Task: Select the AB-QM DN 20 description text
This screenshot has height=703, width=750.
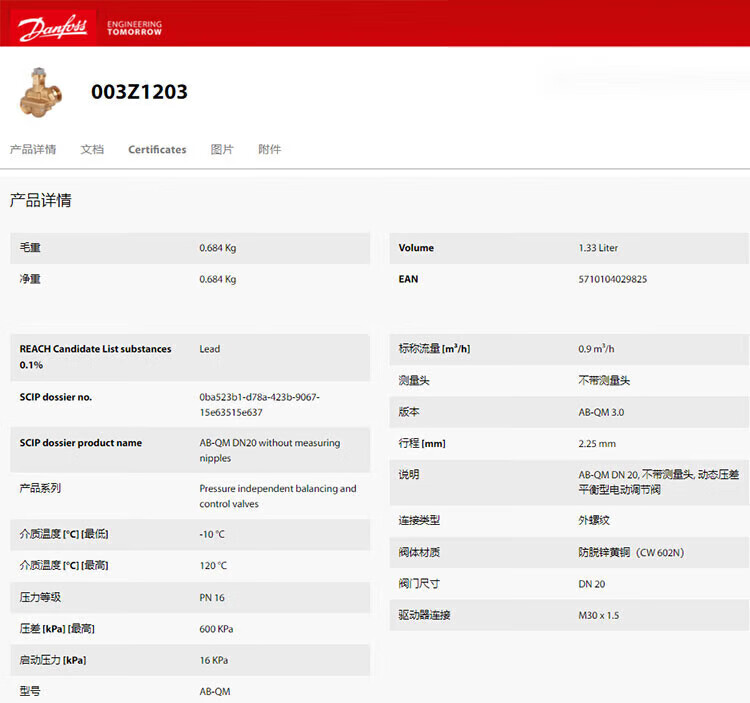Action: (659, 482)
